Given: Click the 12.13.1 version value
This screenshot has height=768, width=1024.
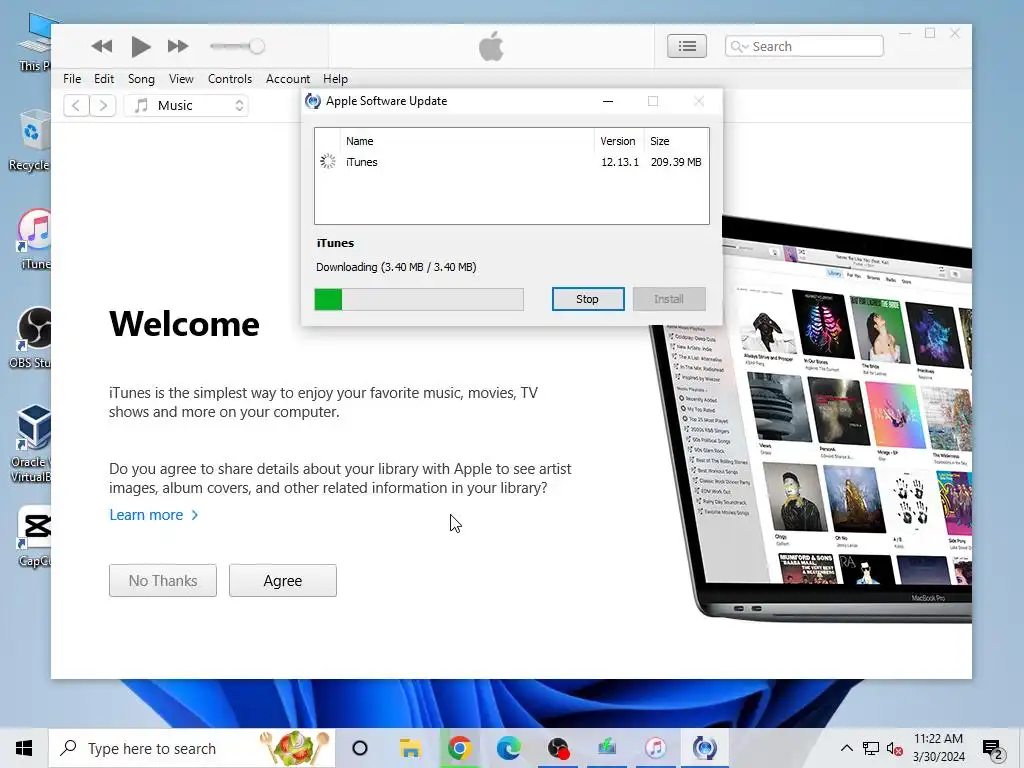Looking at the screenshot, I should point(620,162).
